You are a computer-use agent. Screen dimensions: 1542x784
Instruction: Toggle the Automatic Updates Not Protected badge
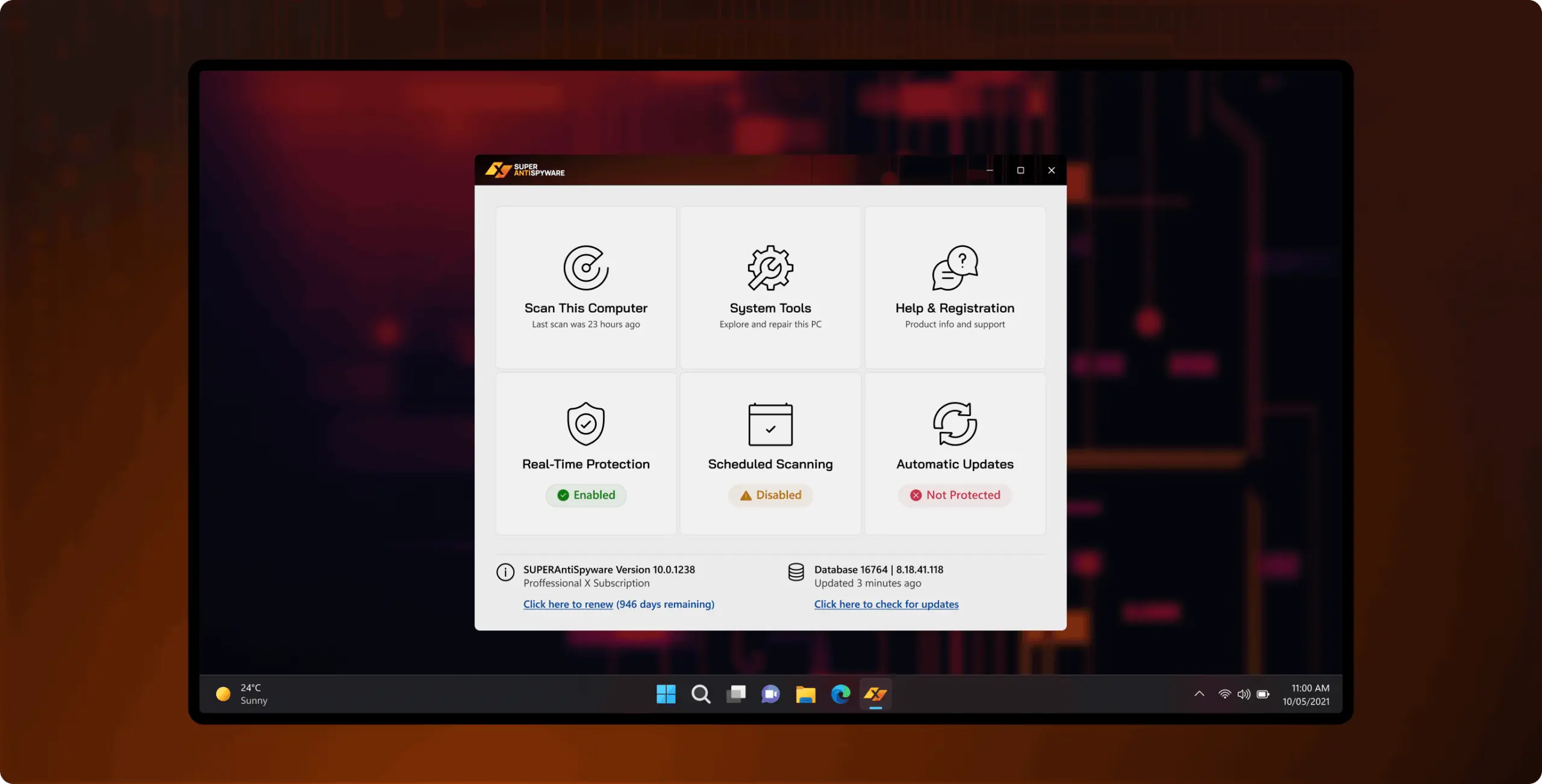pyautogui.click(x=955, y=495)
